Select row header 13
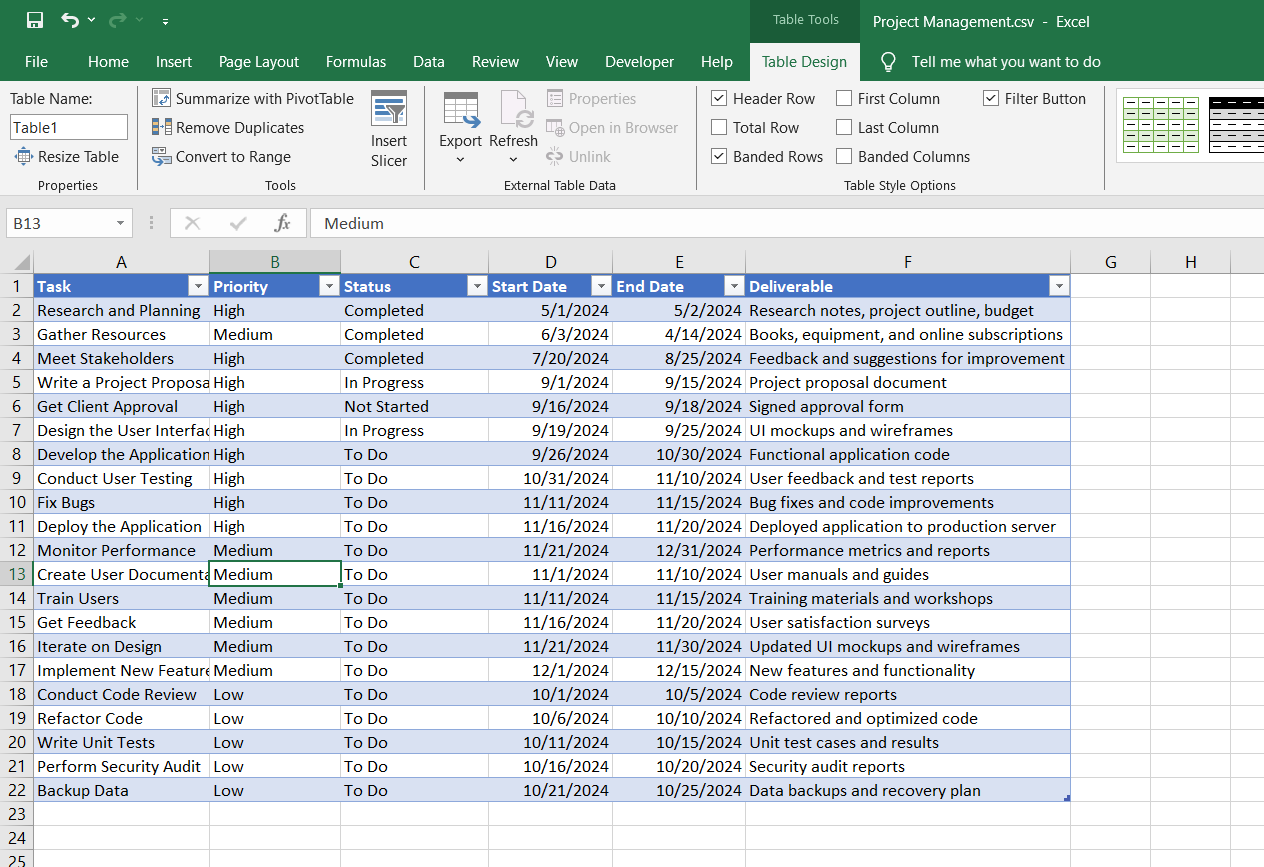 [17, 574]
